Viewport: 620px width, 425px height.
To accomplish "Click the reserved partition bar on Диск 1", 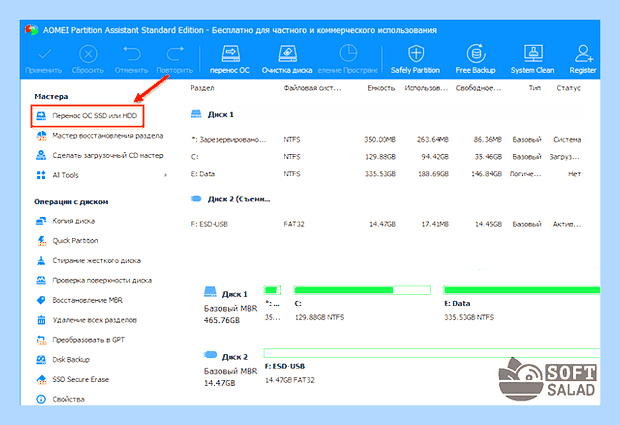I will (x=272, y=290).
